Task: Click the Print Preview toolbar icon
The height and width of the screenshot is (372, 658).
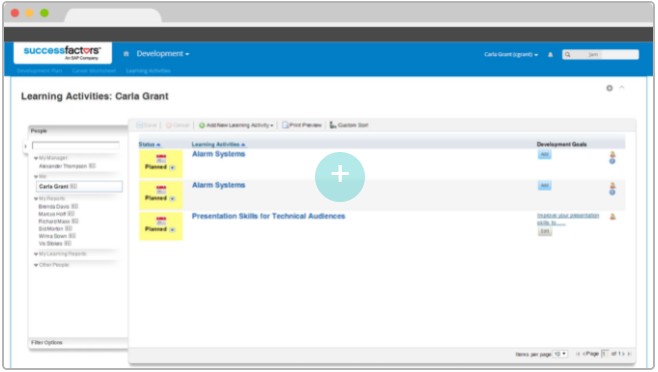Action: click(x=286, y=125)
